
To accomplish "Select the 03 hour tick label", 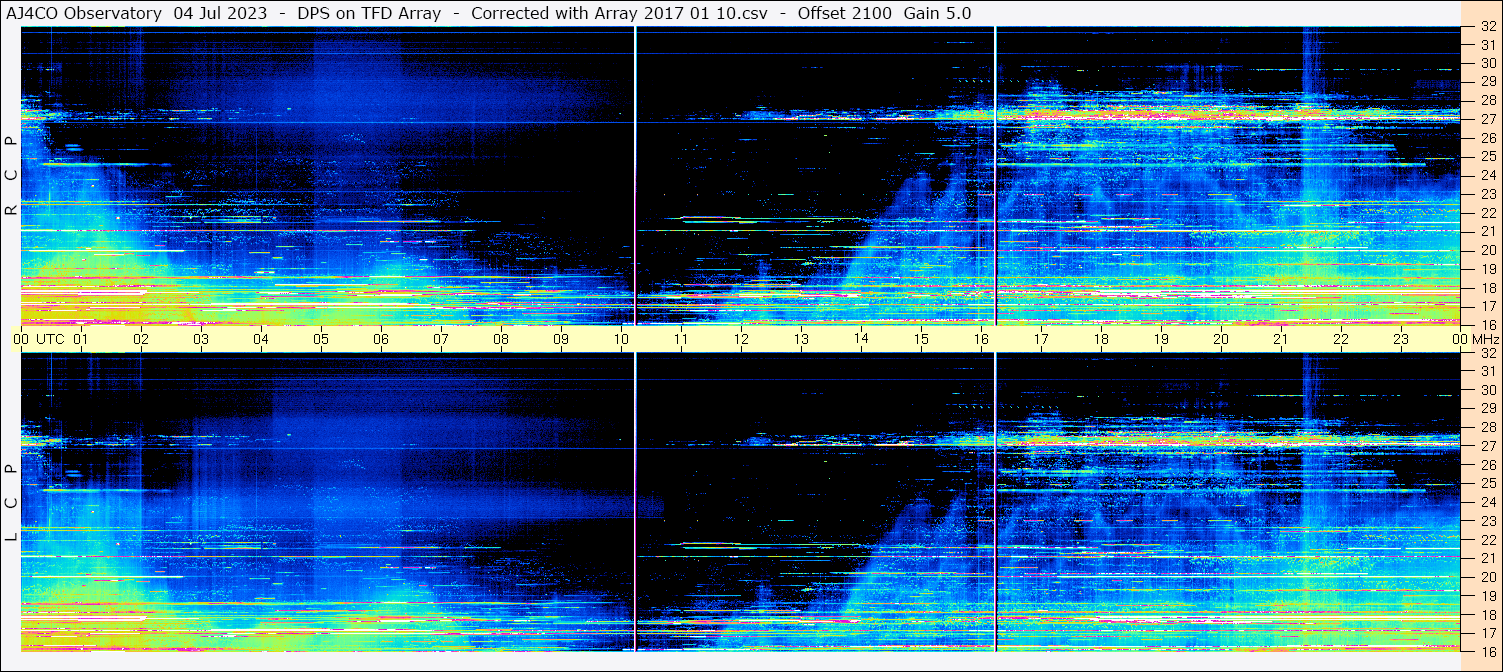I will click(x=201, y=339).
